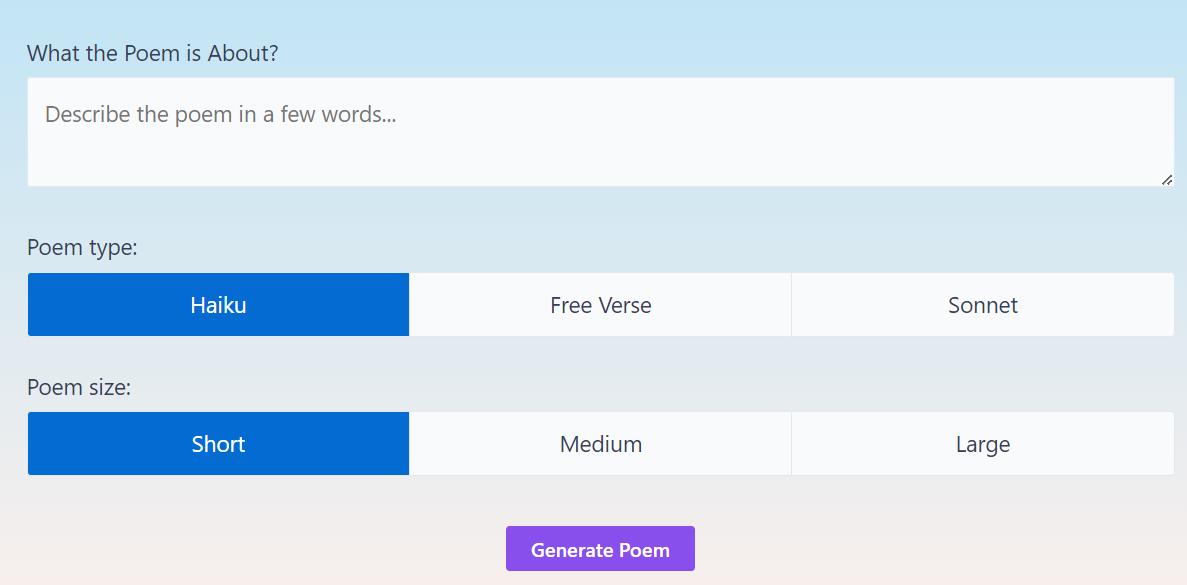Click the highlighted Short size segment
The width and height of the screenshot is (1187, 585).
point(218,443)
